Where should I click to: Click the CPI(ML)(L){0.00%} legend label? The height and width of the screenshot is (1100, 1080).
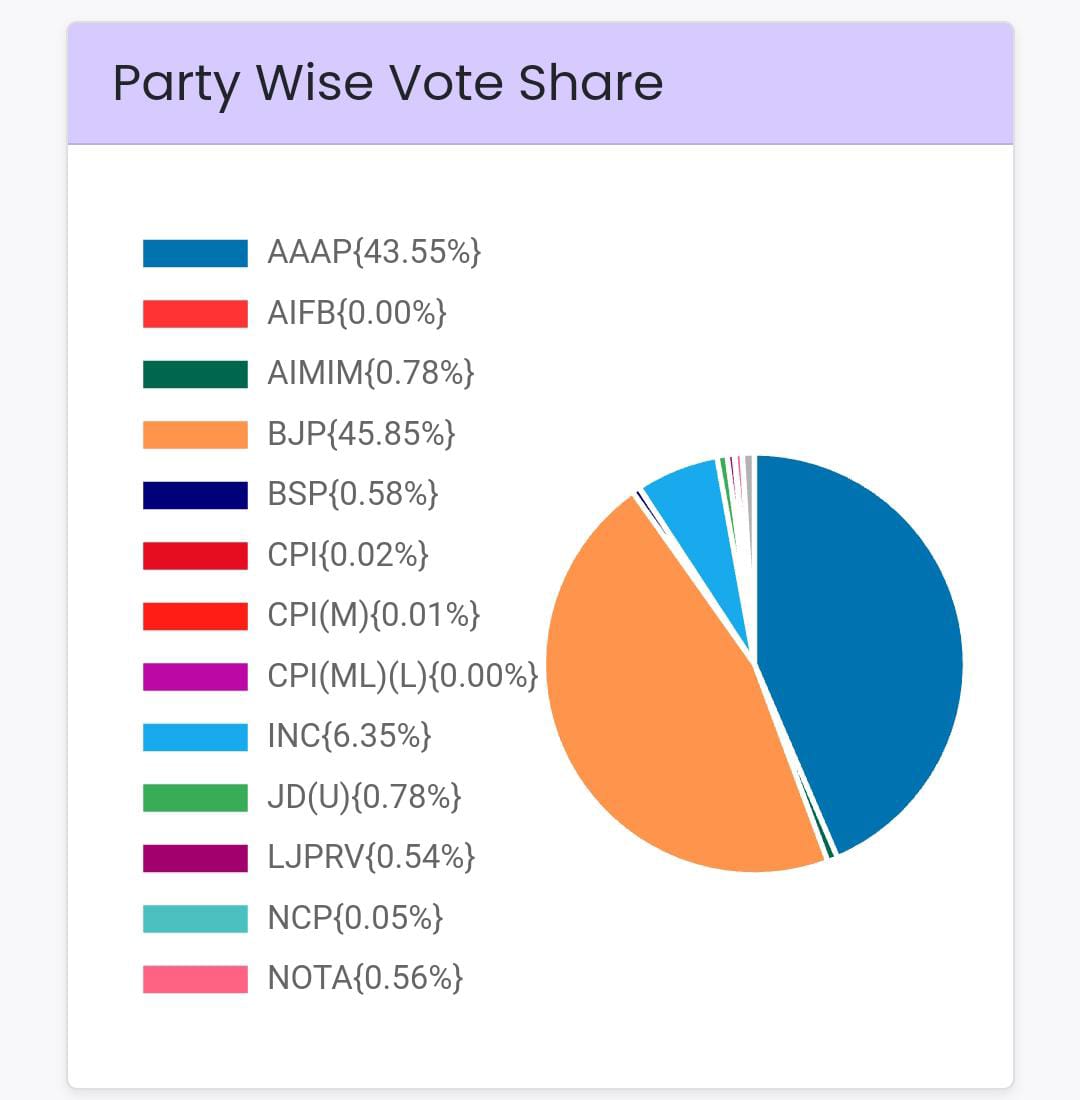click(x=402, y=676)
